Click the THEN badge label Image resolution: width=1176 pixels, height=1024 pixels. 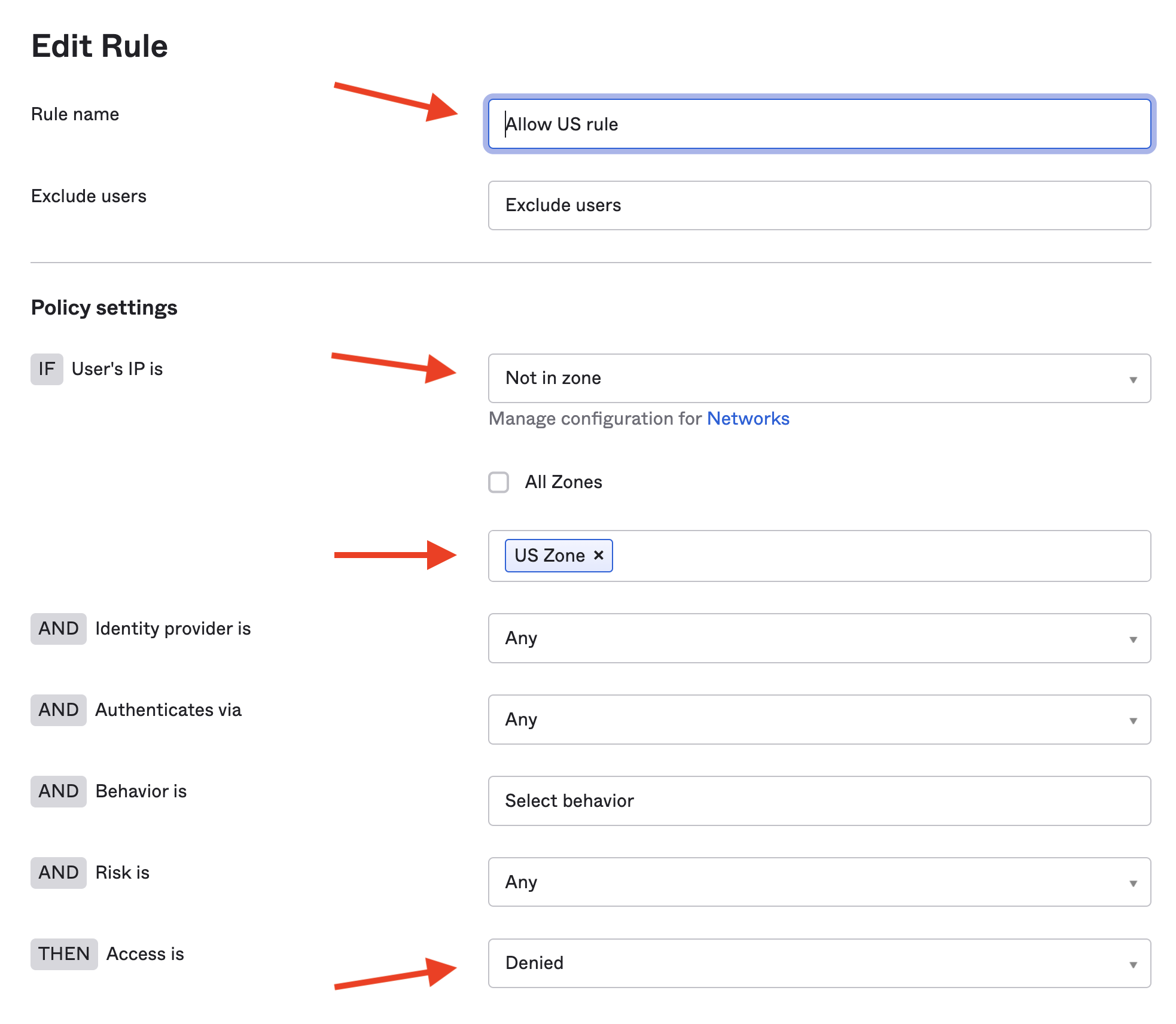click(x=64, y=954)
